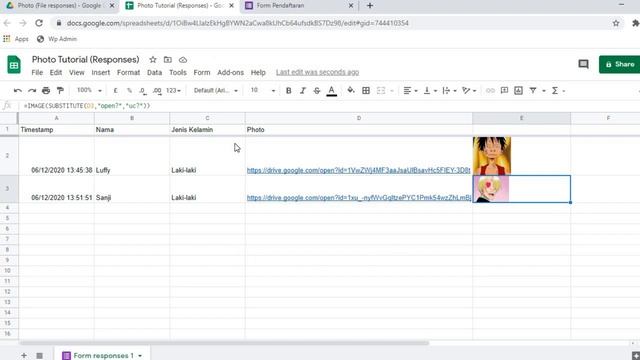Image resolution: width=640 pixels, height=360 pixels.
Task: Open the more number formats 123 dropdown
Action: tap(173, 91)
